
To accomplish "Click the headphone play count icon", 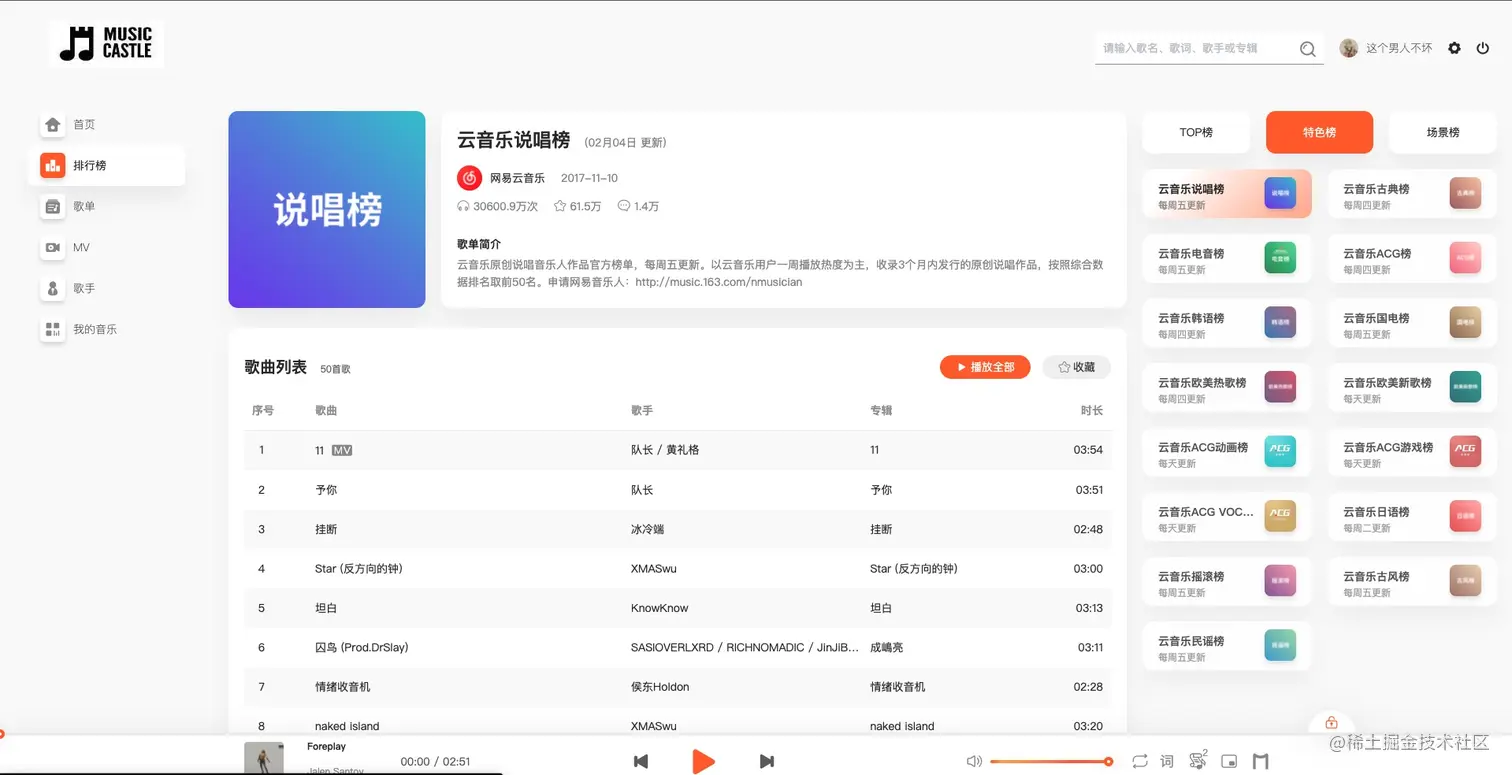I will [463, 206].
